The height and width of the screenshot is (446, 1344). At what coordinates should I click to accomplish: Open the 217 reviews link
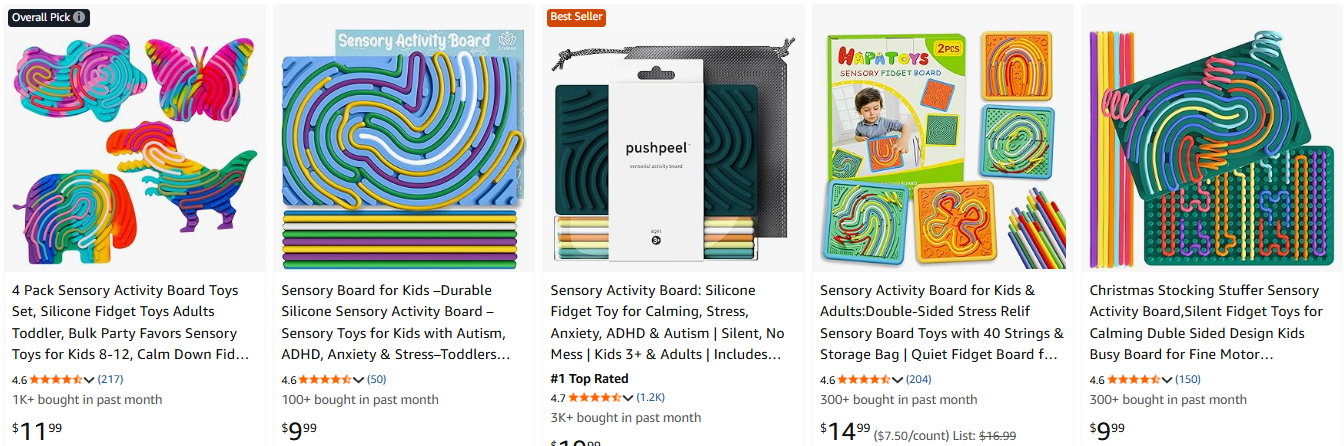click(110, 380)
